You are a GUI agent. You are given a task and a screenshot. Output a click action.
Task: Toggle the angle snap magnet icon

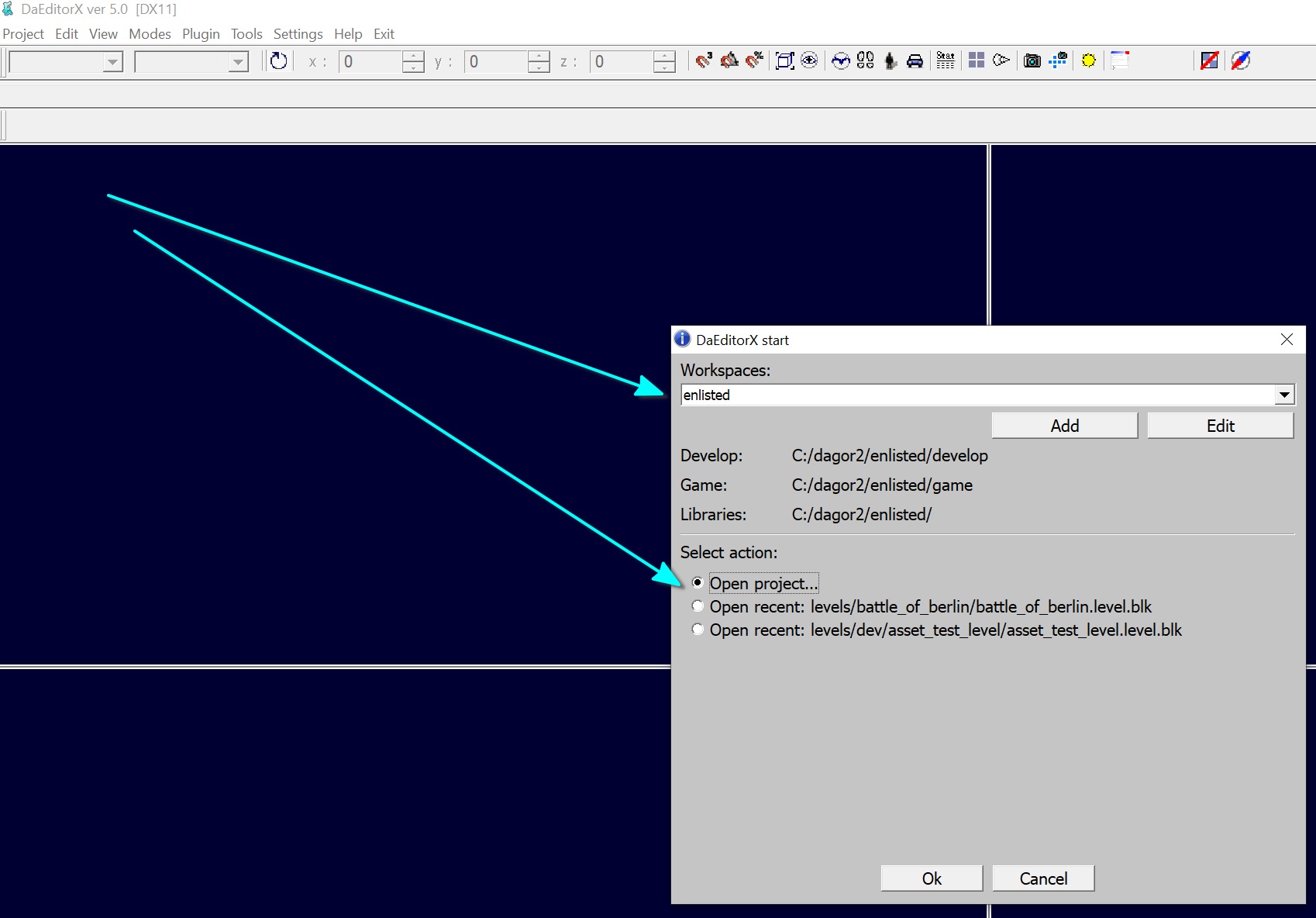coord(729,60)
